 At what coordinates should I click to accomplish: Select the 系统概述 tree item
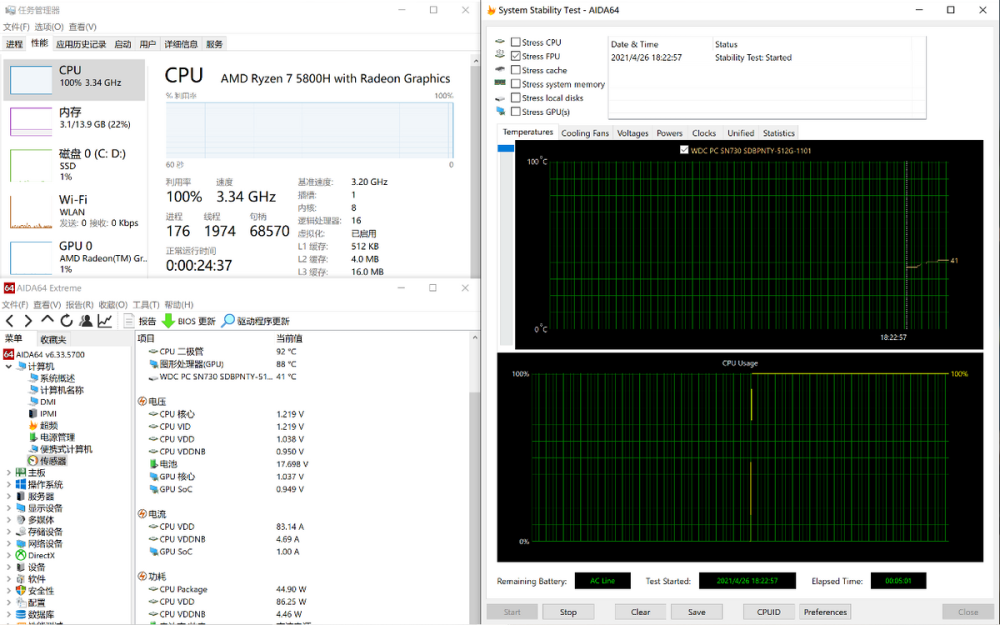tap(57, 378)
